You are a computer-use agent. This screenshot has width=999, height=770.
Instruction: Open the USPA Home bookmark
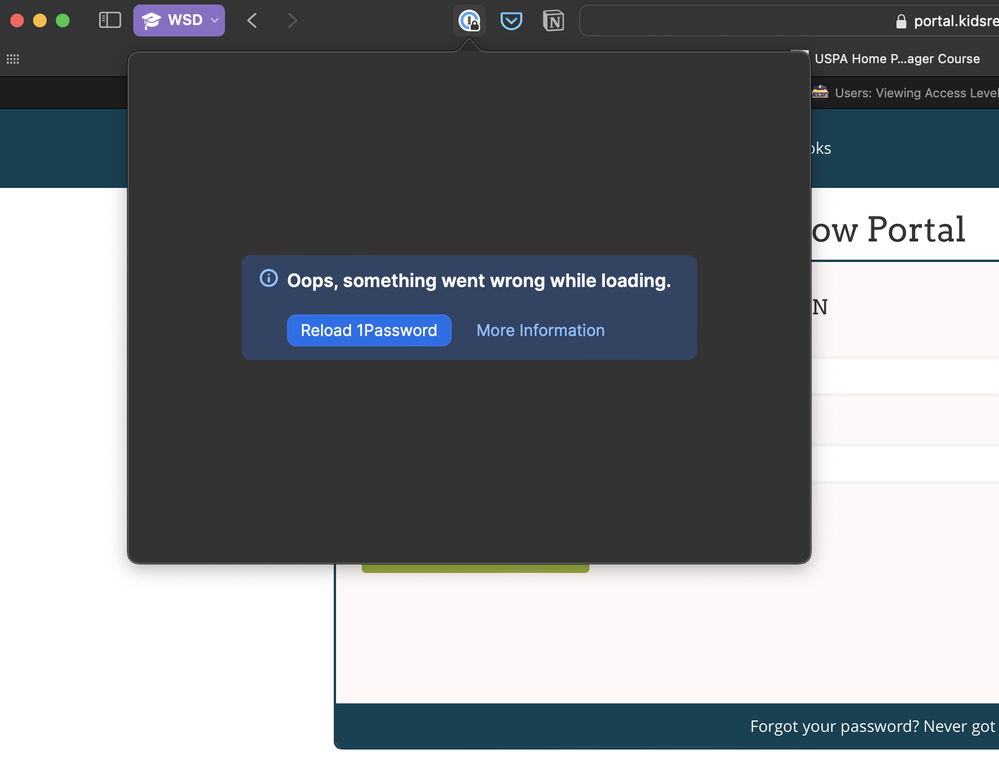click(896, 59)
